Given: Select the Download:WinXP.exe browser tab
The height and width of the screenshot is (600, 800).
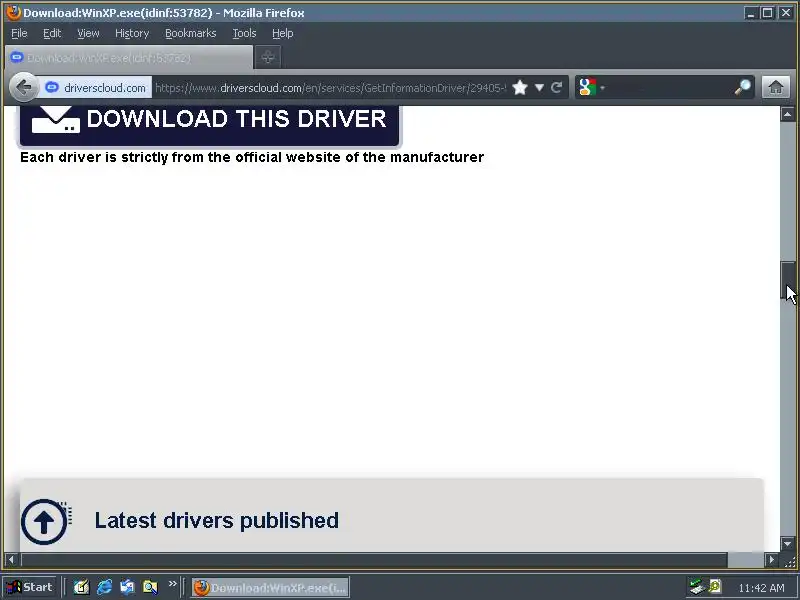Looking at the screenshot, I should pyautogui.click(x=129, y=57).
